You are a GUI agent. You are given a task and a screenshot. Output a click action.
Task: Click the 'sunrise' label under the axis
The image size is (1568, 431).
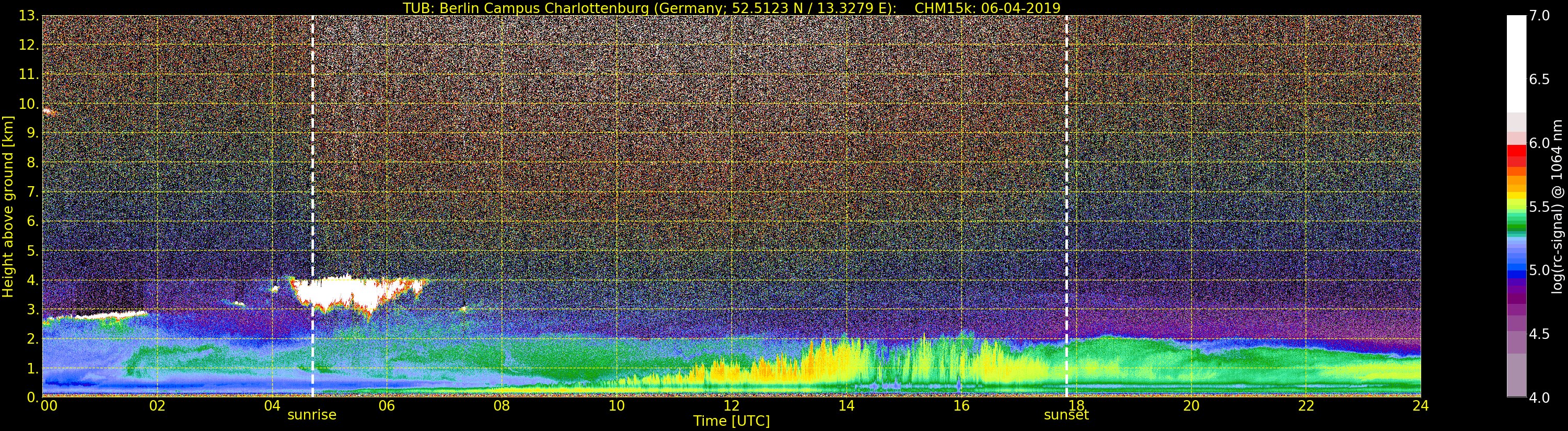click(311, 415)
